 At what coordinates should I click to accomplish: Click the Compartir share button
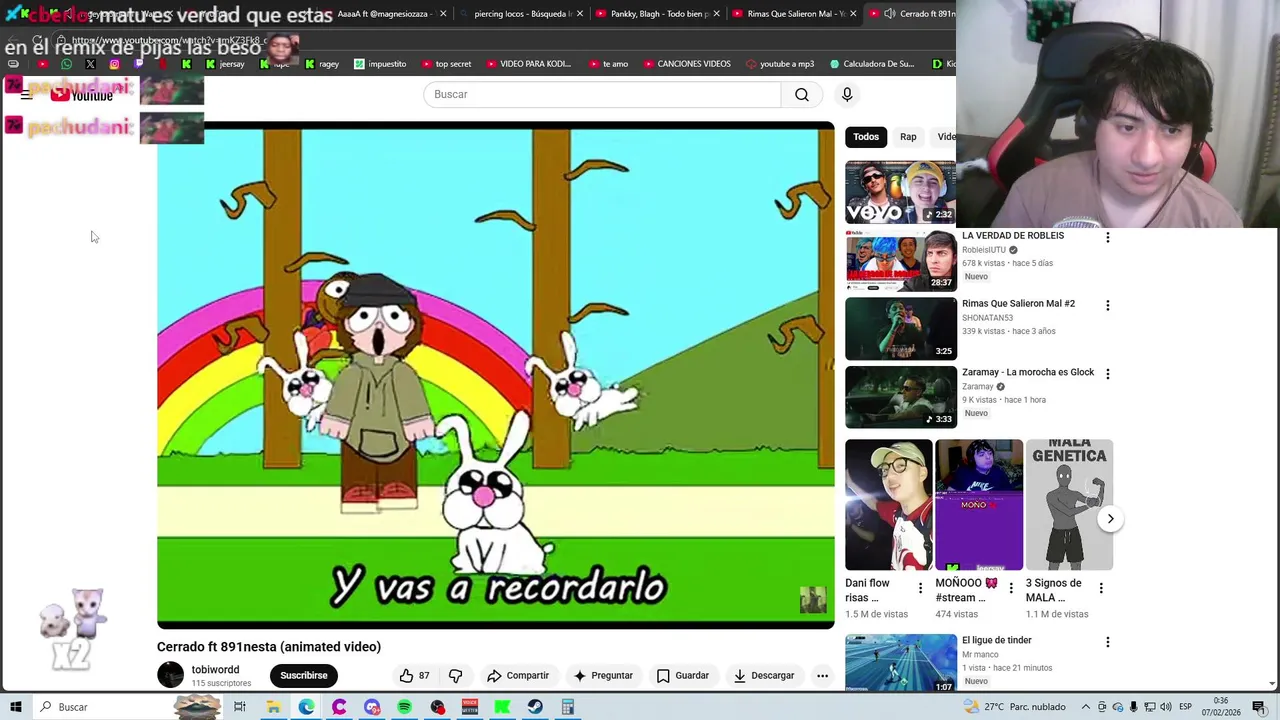(x=518, y=676)
